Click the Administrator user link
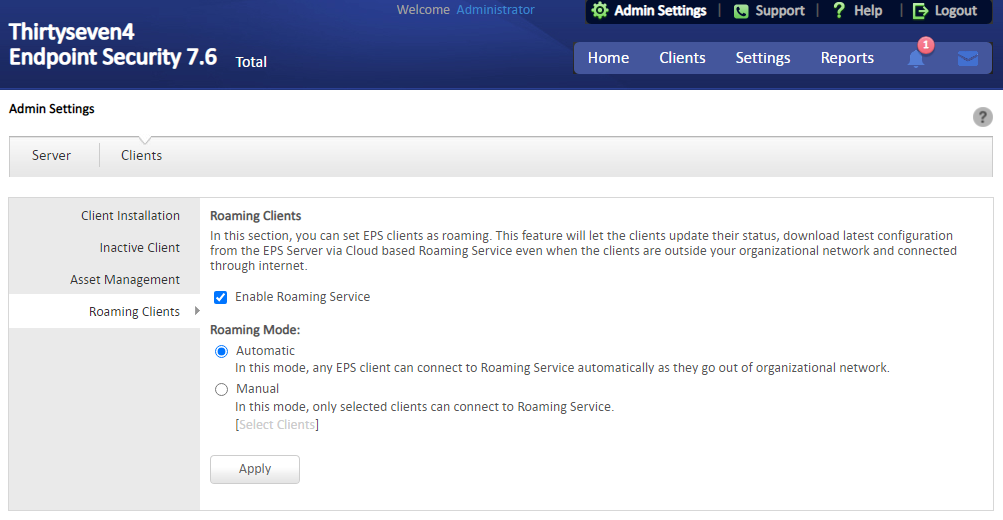The image size is (1003, 520). tap(495, 10)
